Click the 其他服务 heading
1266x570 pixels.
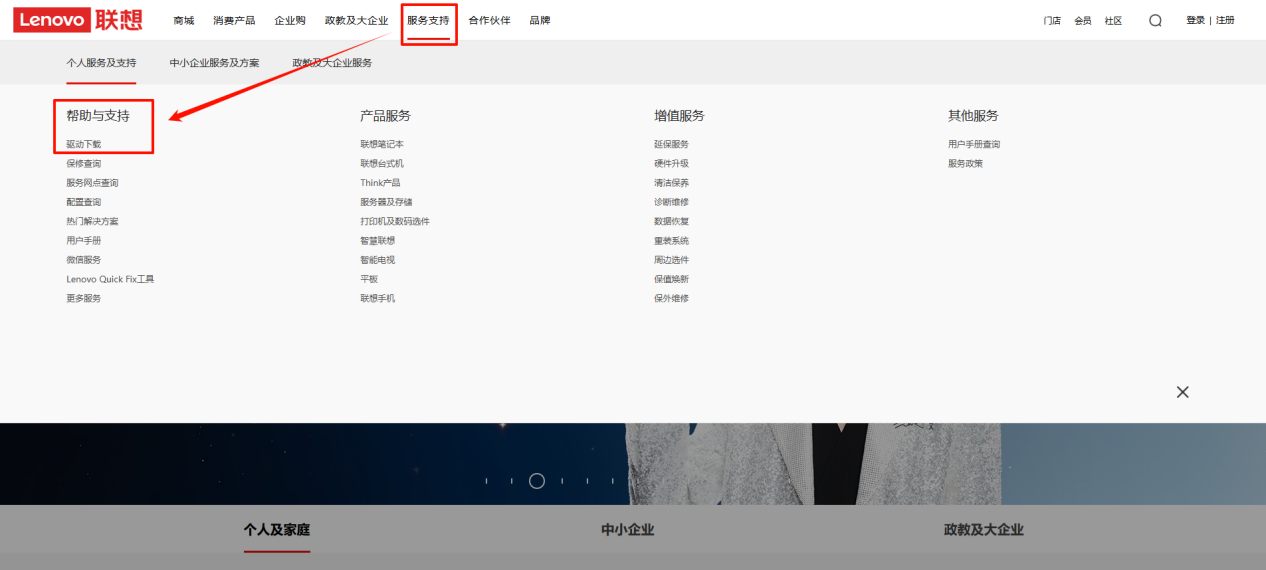click(974, 116)
